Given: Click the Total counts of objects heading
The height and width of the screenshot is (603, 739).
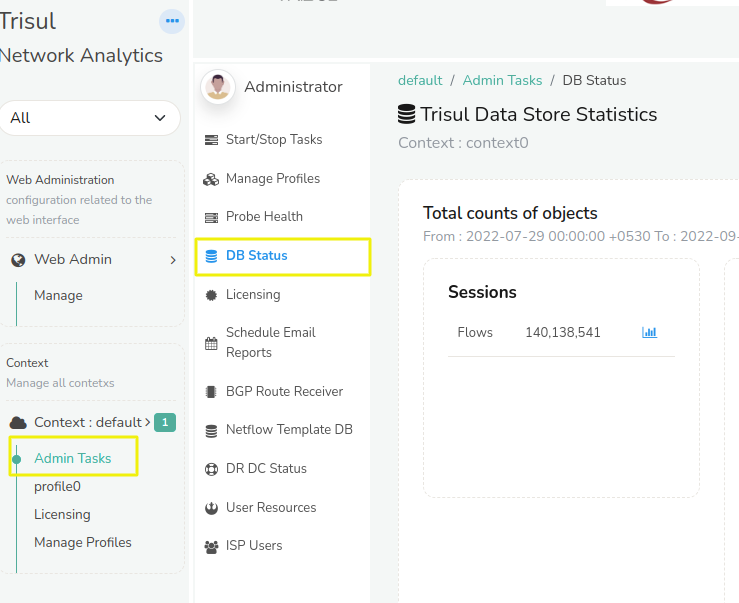Looking at the screenshot, I should (510, 213).
